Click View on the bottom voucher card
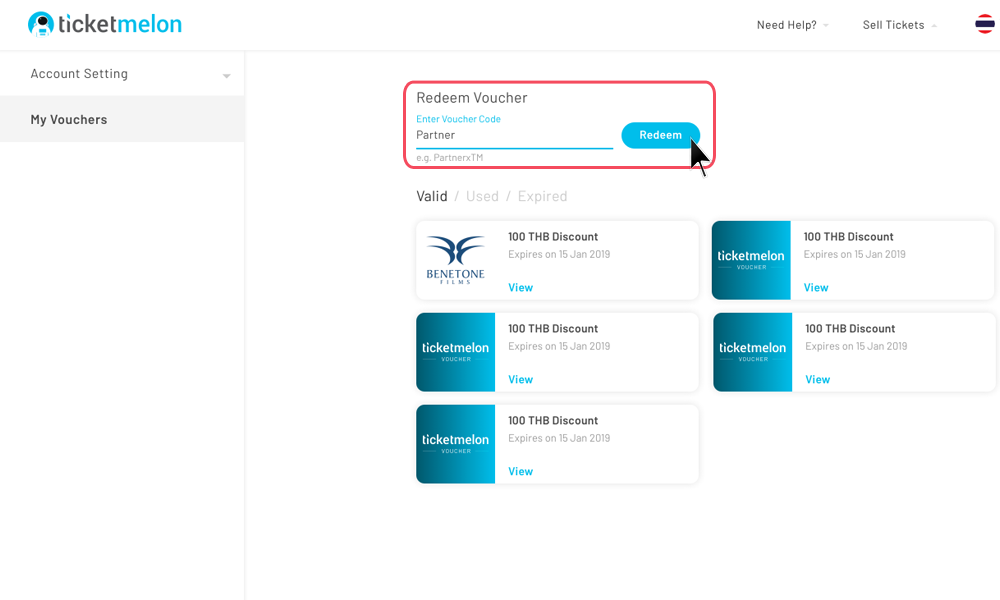This screenshot has width=1000, height=600. click(x=520, y=471)
